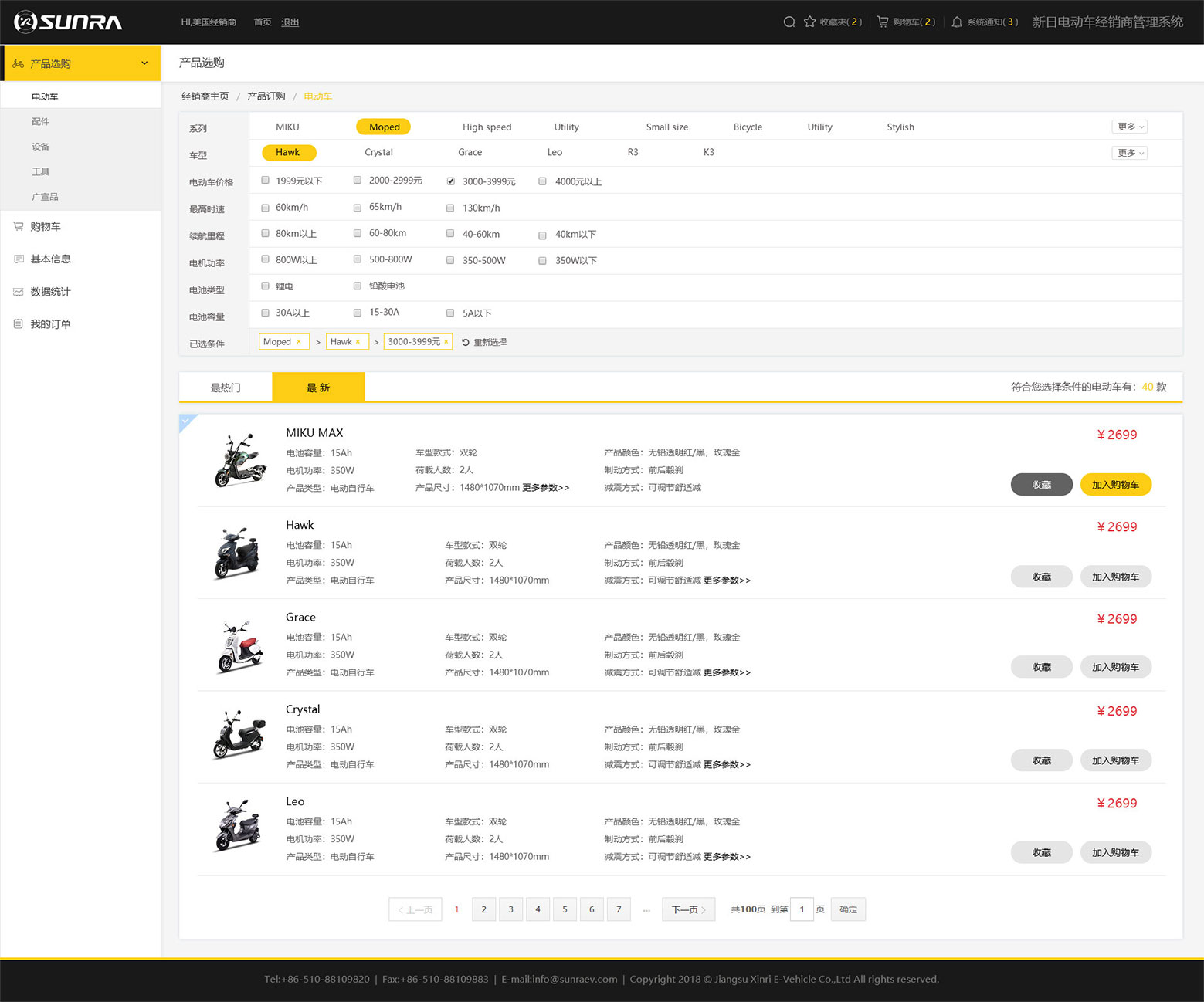This screenshot has height=1002, width=1204.
Task: Remove the Moped filter tag
Action: coord(299,342)
